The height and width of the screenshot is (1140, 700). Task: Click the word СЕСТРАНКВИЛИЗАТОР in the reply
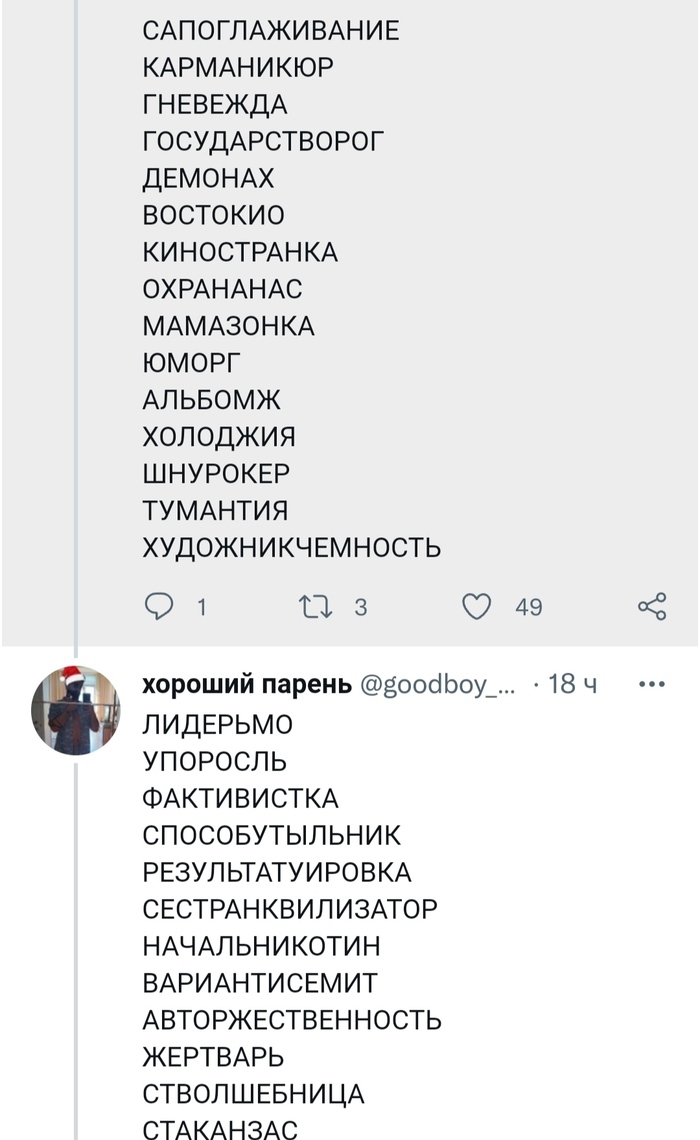coord(290,909)
